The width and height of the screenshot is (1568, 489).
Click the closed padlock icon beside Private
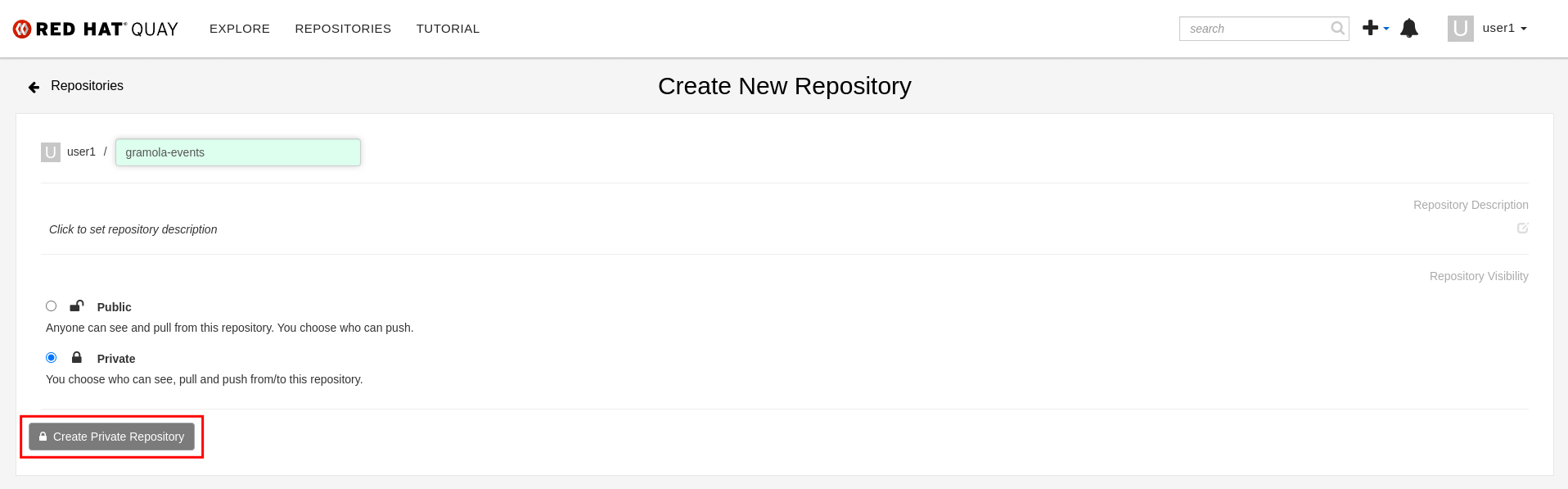click(x=77, y=357)
